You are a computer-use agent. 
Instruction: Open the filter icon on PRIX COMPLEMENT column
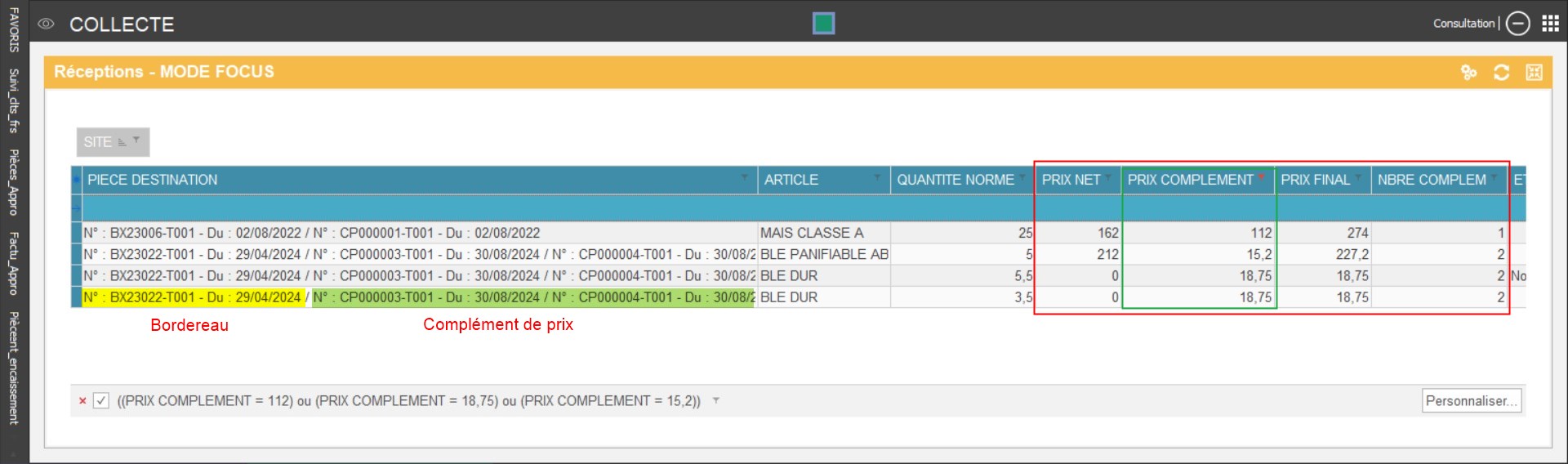[x=1262, y=177]
